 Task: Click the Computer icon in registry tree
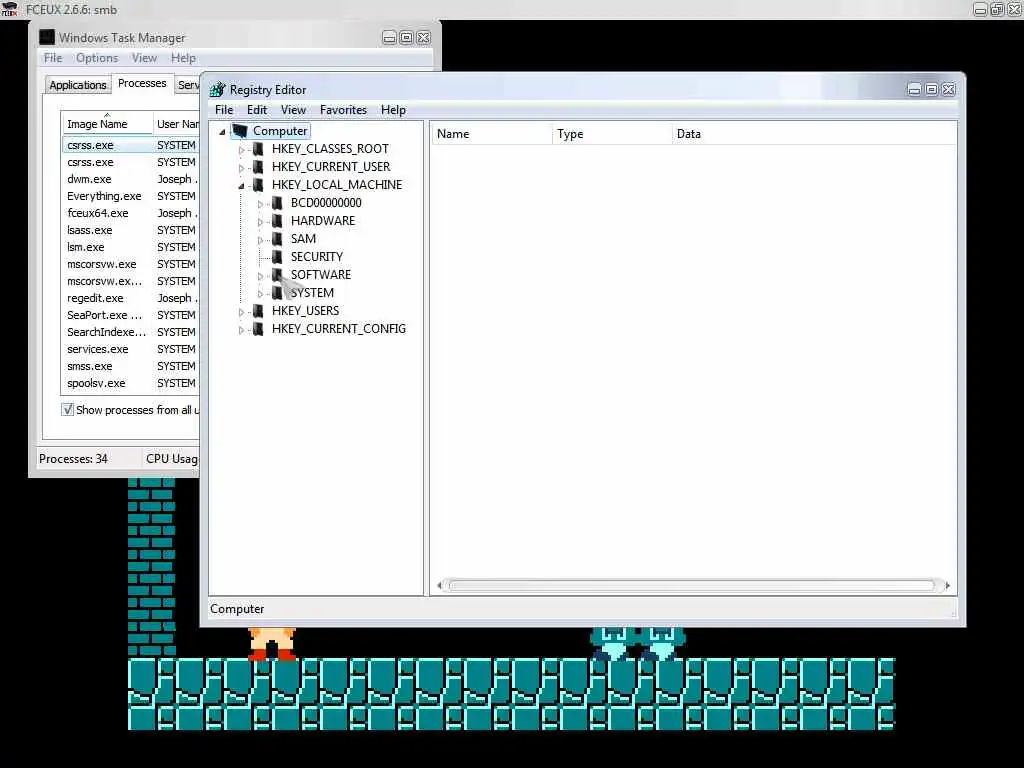pos(240,131)
